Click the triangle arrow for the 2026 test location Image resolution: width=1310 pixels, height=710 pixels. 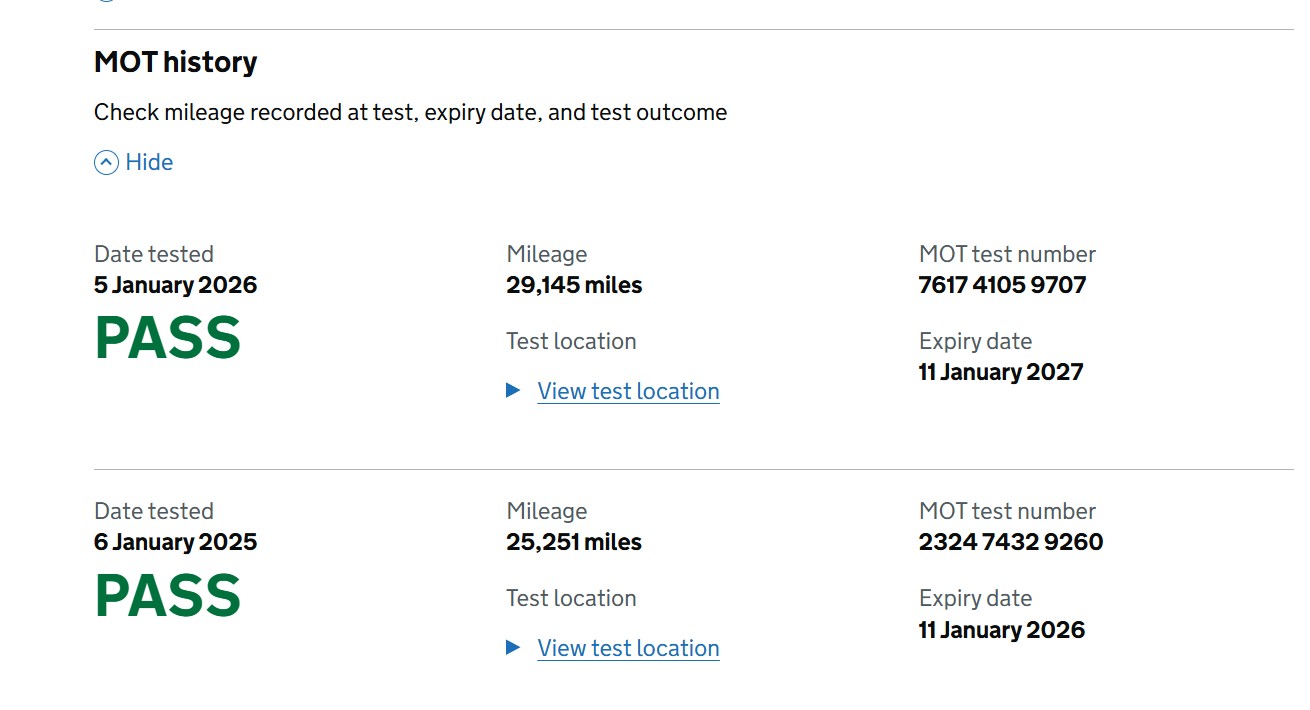[x=513, y=390]
